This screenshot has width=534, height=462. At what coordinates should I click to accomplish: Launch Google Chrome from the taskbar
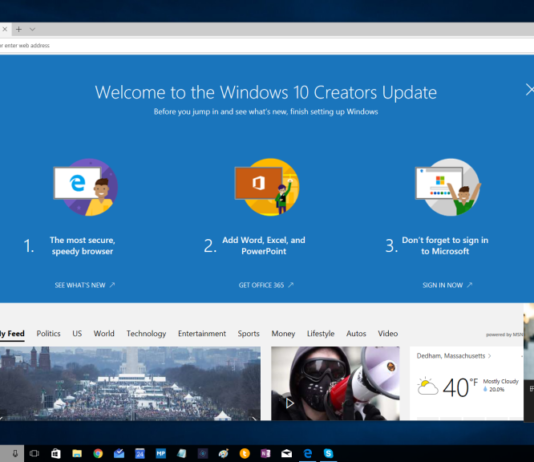98,453
